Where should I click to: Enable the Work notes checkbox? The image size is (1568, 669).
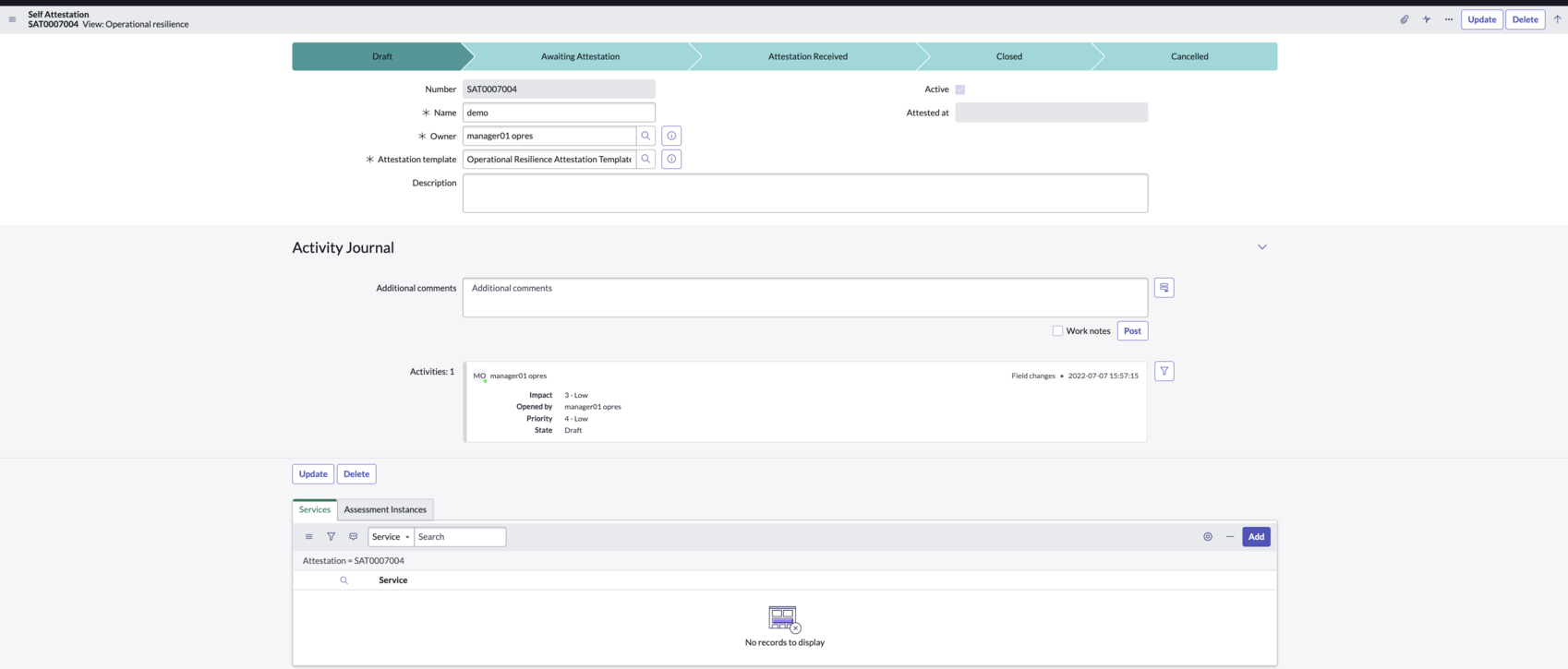coord(1057,330)
